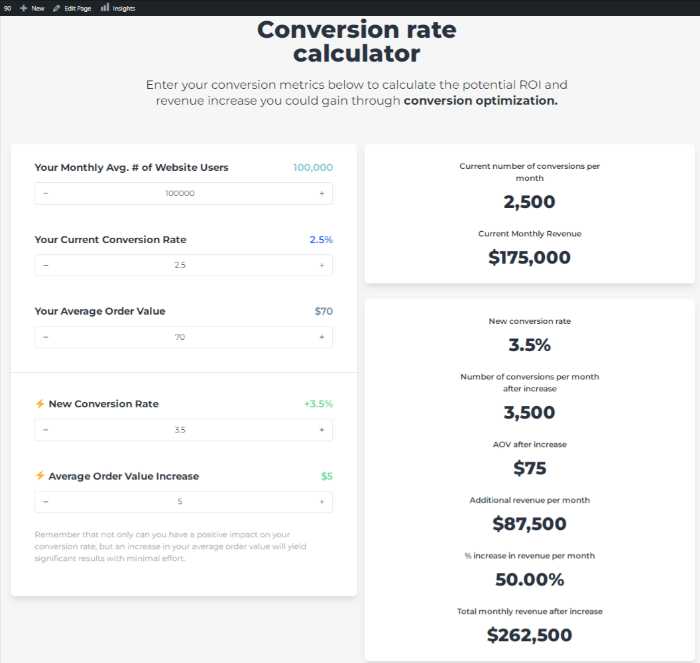Click the plus icon beside New
The image size is (700, 663).
(x=24, y=8)
